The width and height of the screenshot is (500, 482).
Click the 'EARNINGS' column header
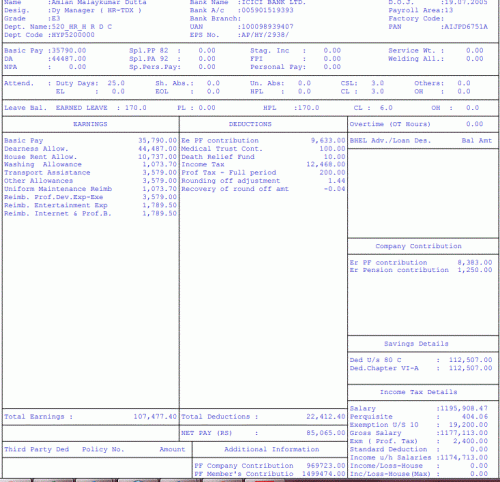(90, 124)
